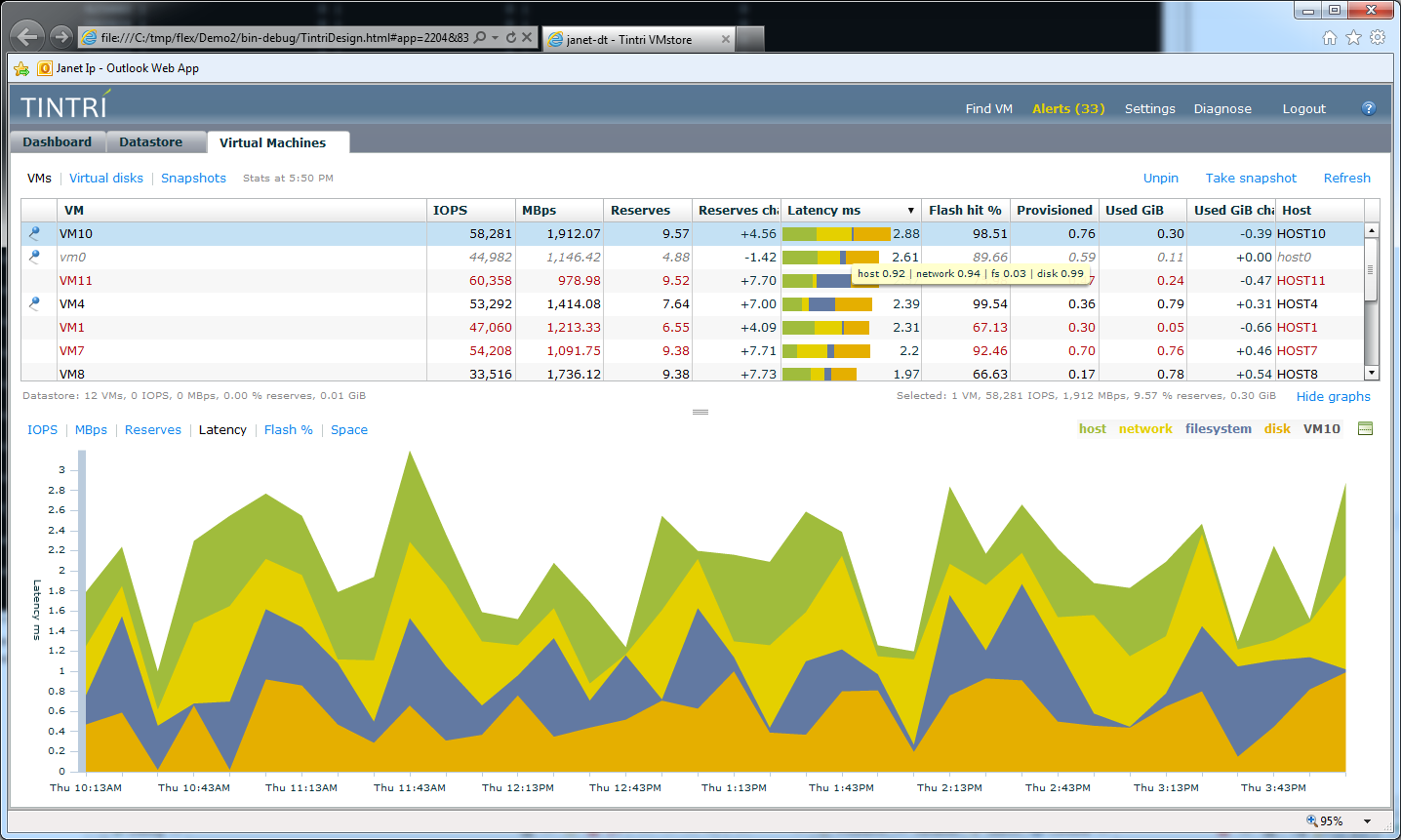Image resolution: width=1401 pixels, height=840 pixels.
Task: Click the table-graph splitter handle
Action: click(x=700, y=412)
